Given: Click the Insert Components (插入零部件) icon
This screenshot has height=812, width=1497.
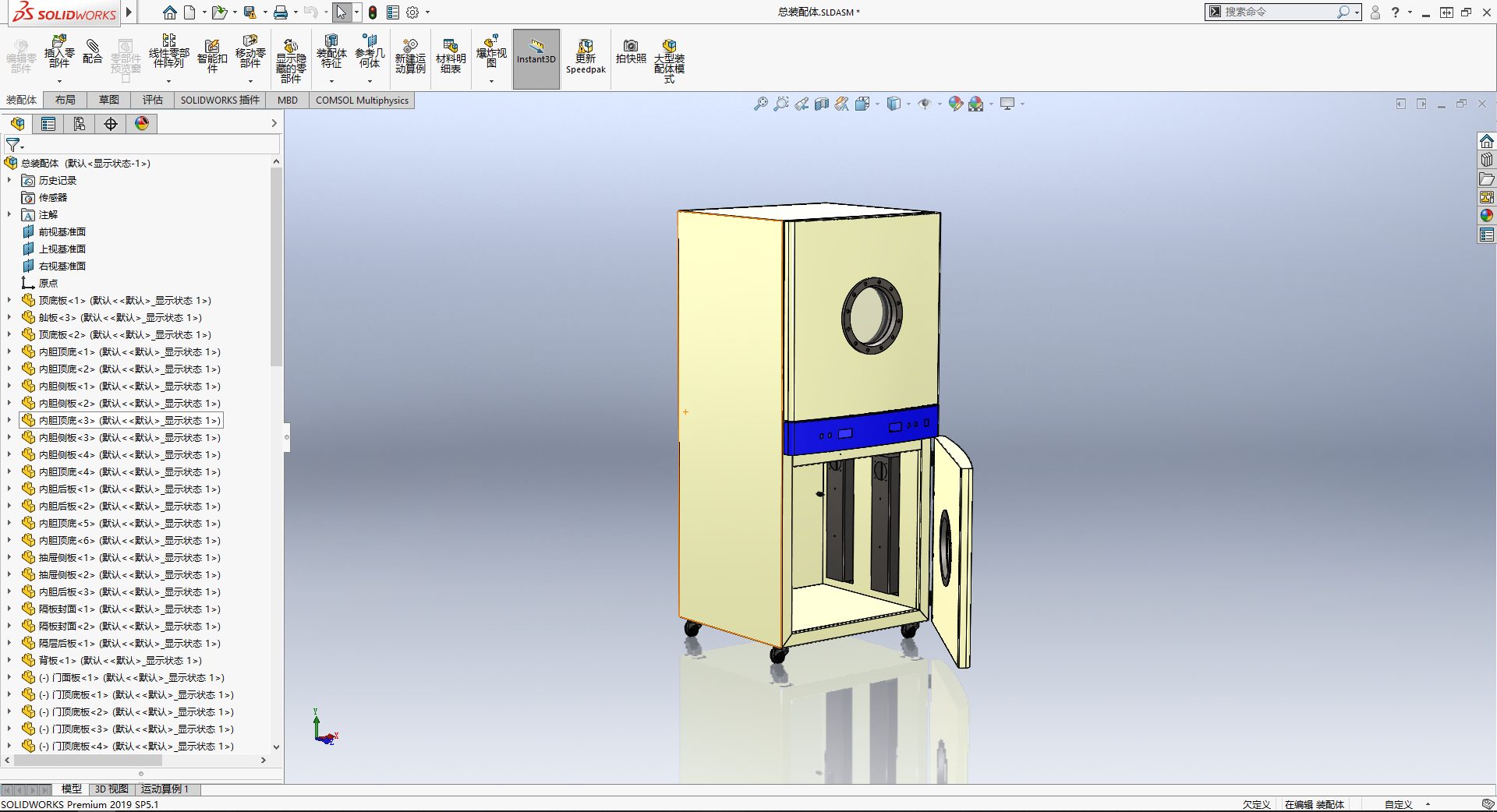Looking at the screenshot, I should (59, 51).
